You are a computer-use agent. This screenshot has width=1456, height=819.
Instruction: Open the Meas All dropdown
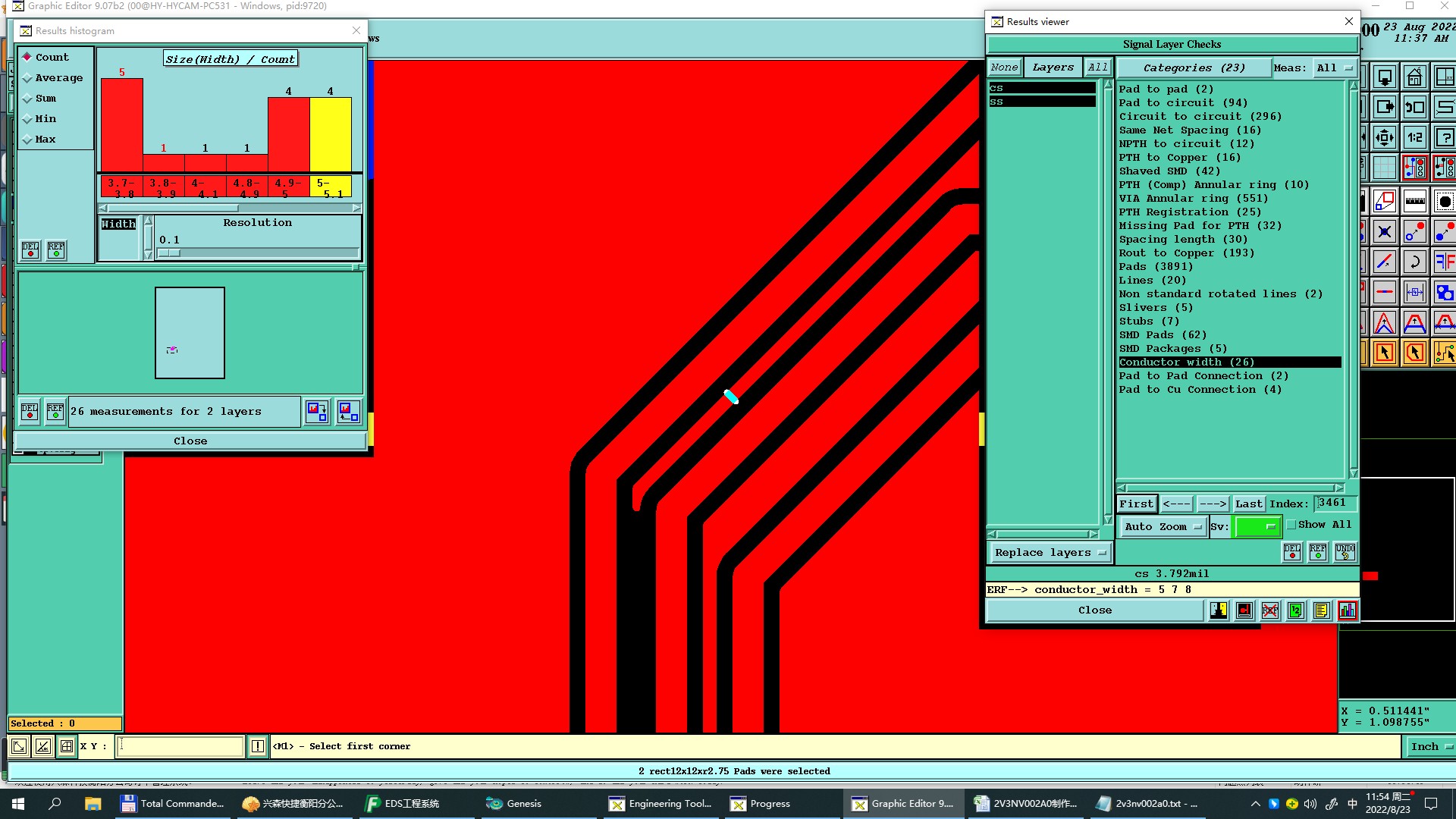[x=1335, y=67]
